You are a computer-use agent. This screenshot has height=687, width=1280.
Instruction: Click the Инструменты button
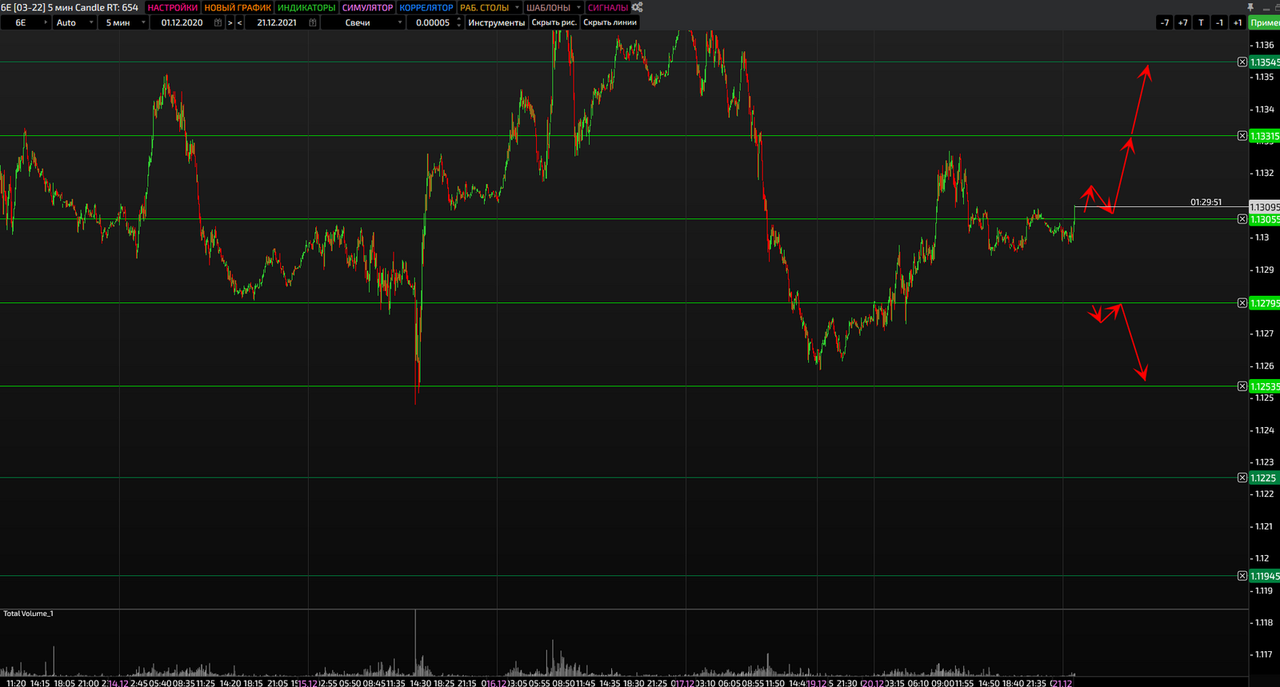(x=496, y=22)
